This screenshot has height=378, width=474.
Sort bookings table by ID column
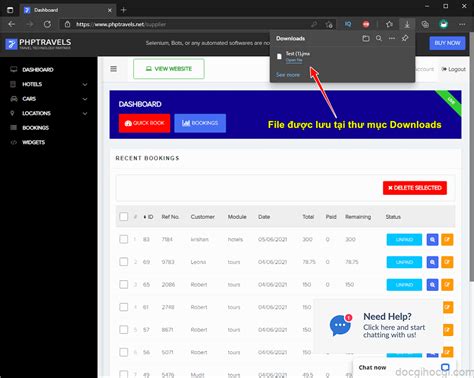(148, 217)
